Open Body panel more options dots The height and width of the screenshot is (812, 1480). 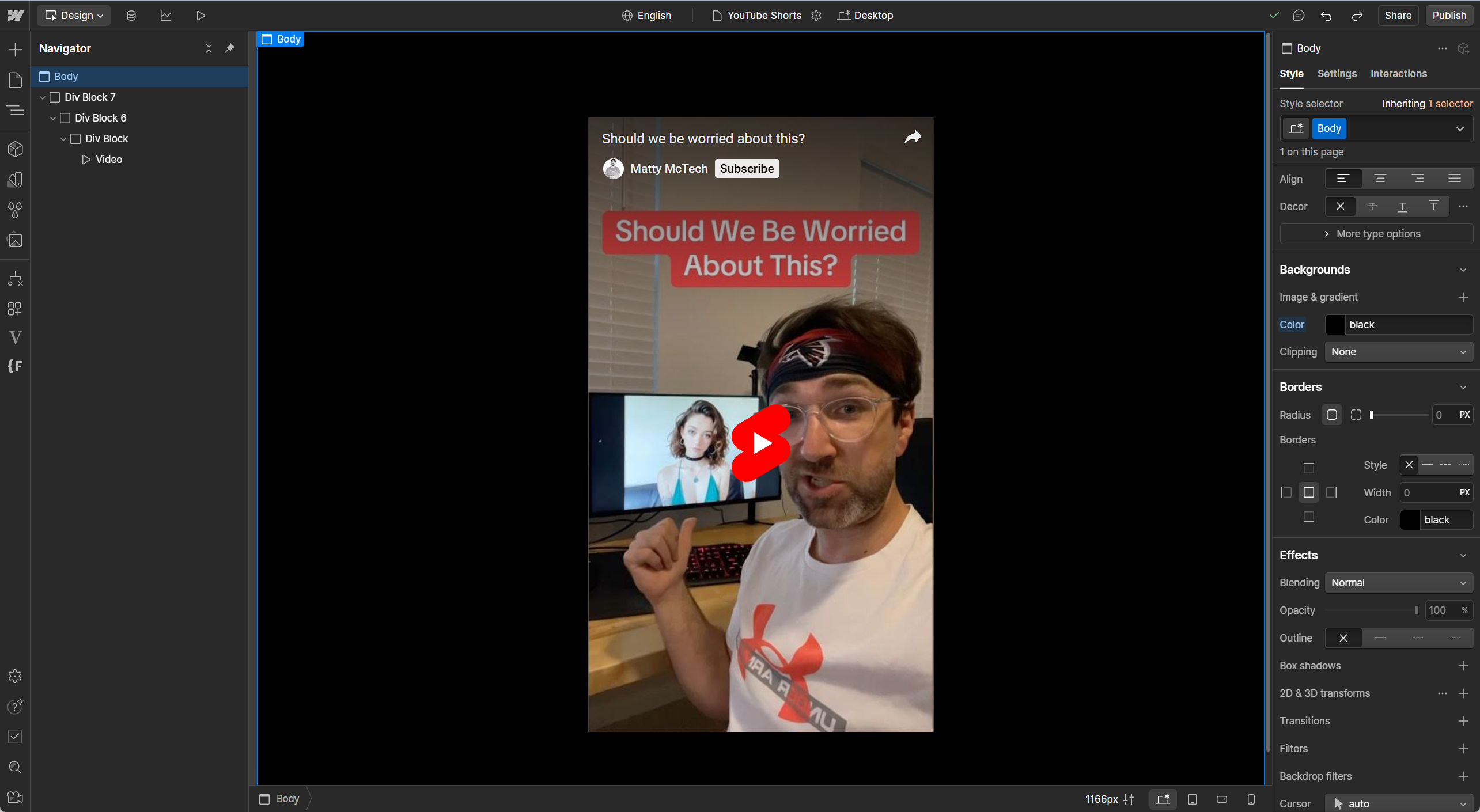[1442, 48]
